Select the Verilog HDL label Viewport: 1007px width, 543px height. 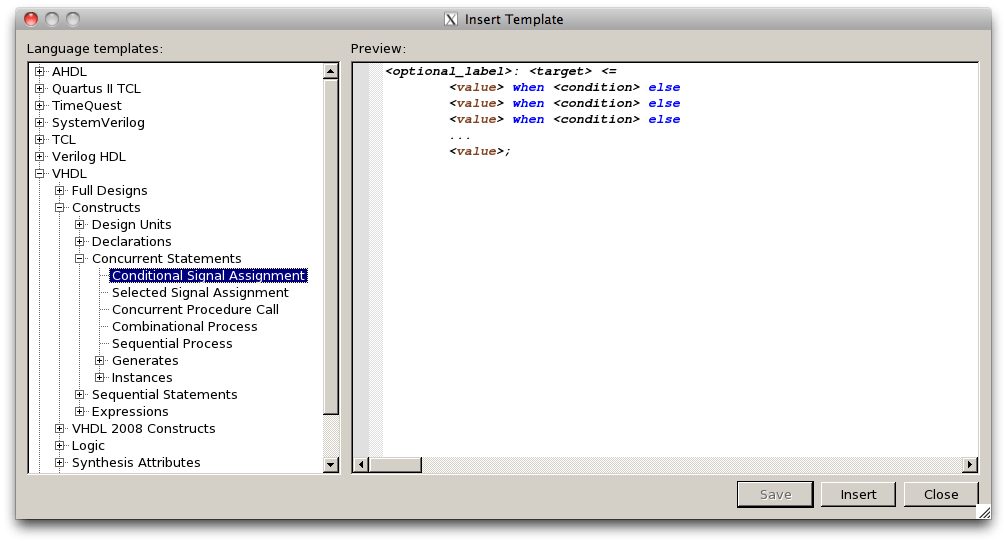(x=89, y=157)
